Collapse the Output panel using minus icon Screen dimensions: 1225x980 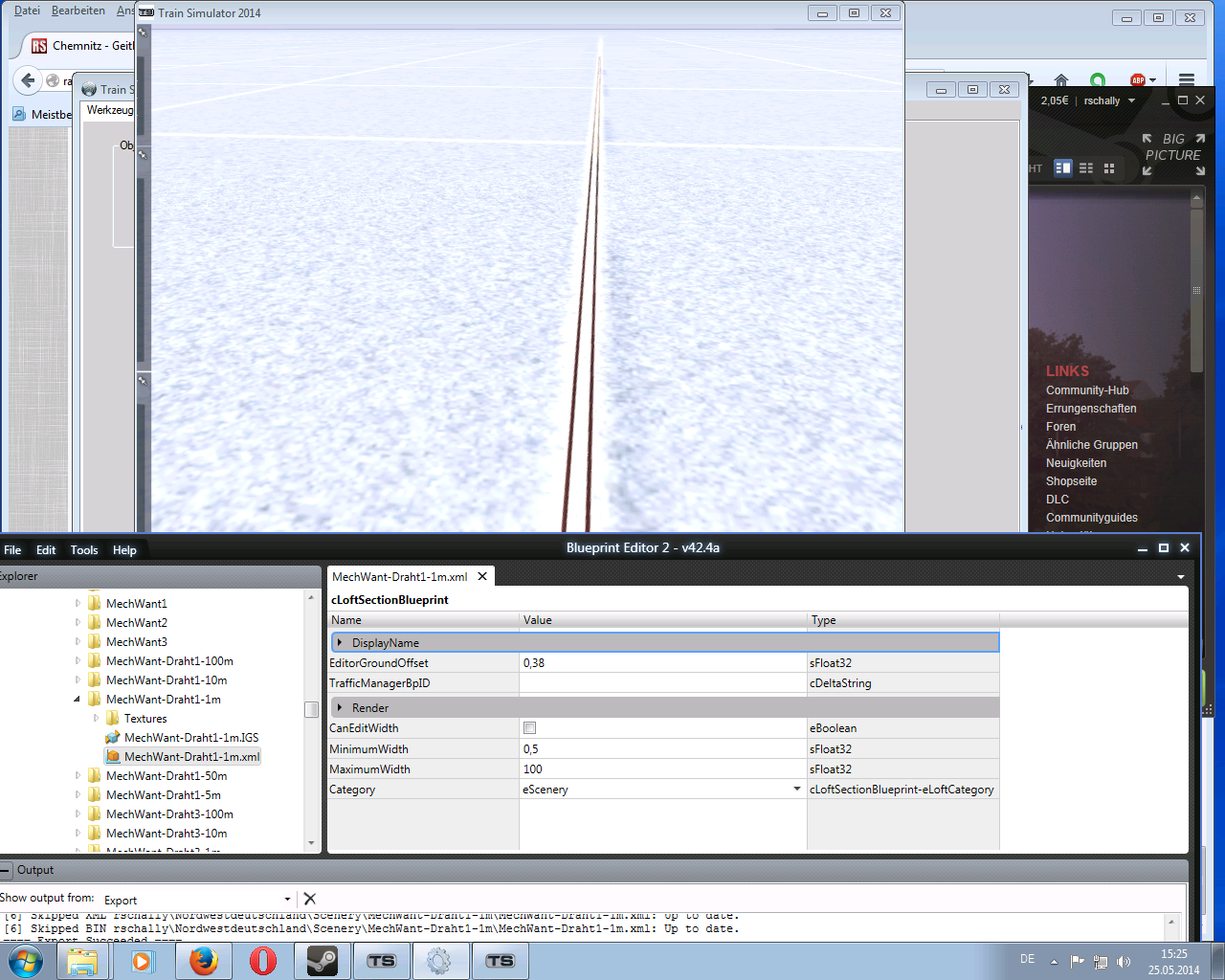pos(6,870)
